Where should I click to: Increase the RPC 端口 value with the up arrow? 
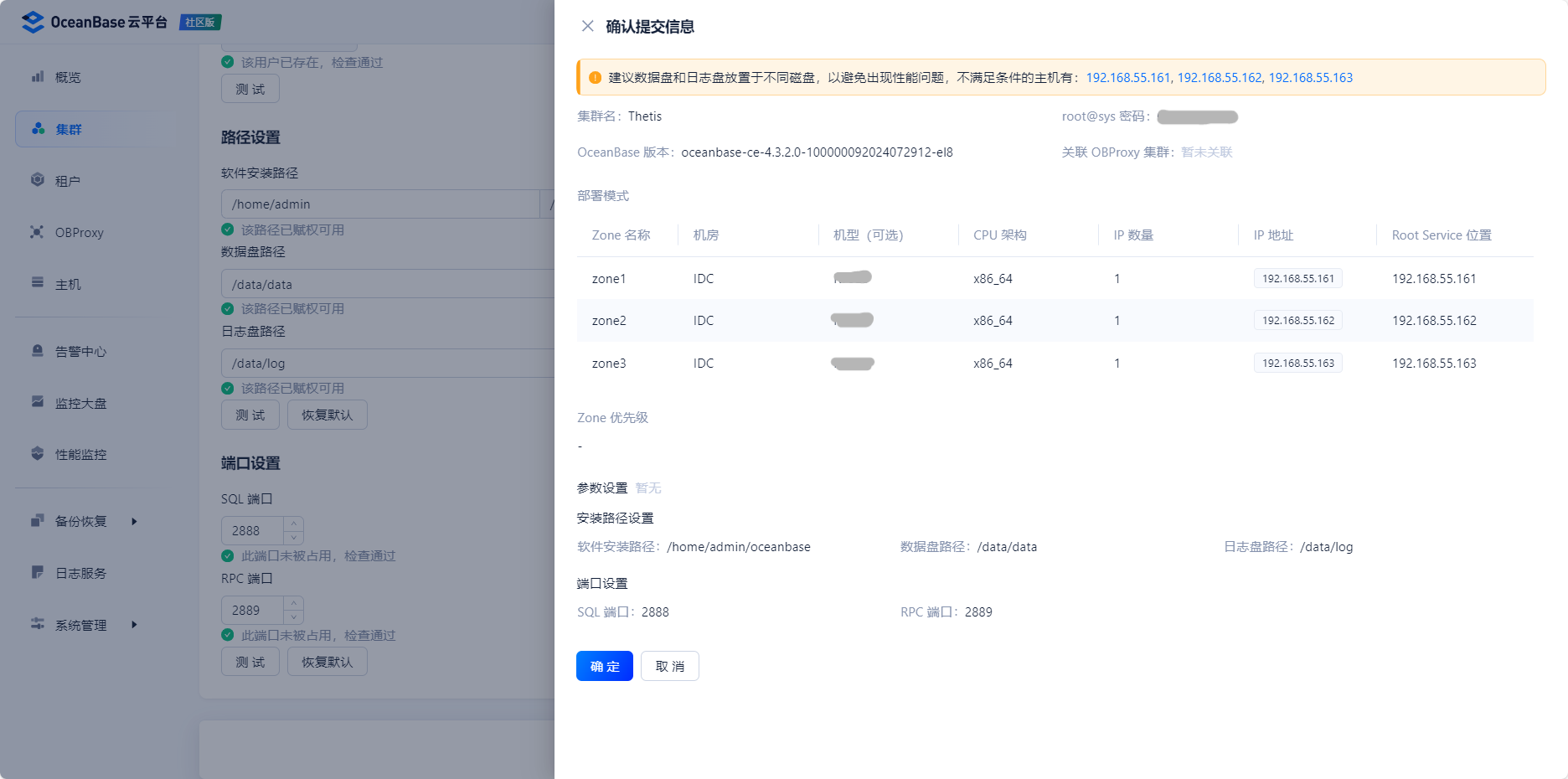point(294,603)
